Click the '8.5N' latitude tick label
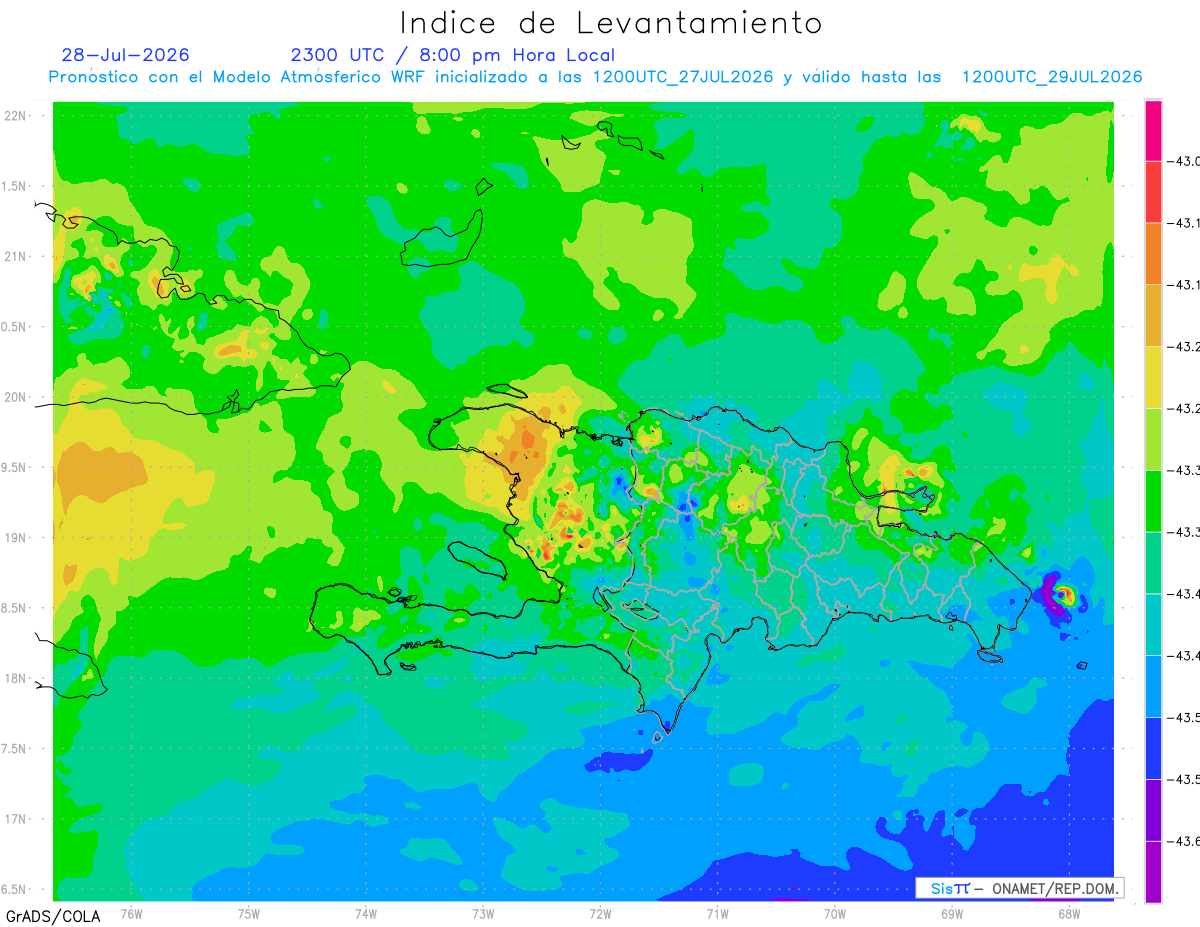Screen dimensions: 1200x927 [x=14, y=608]
